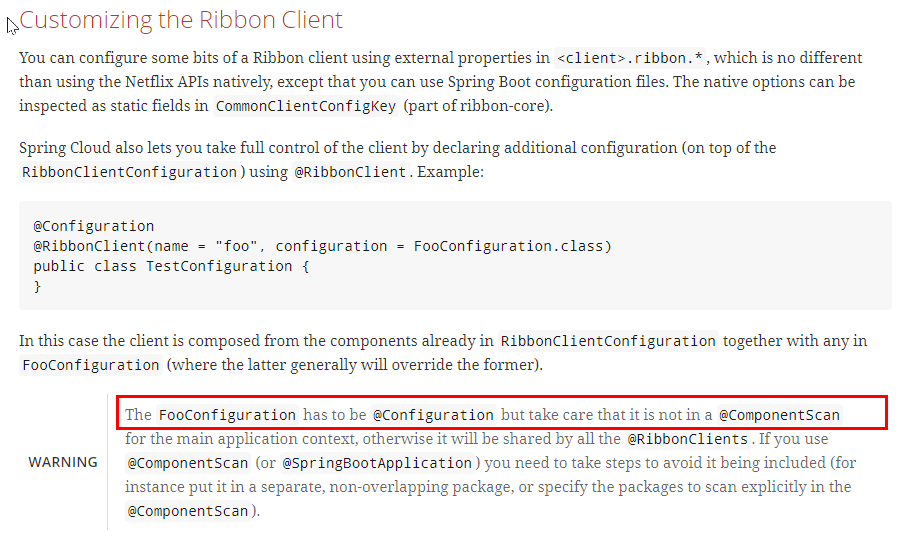Click 'RibbonClientConfiguration' code before '@RibbonClient'
The width and height of the screenshot is (910, 548).
129,172
